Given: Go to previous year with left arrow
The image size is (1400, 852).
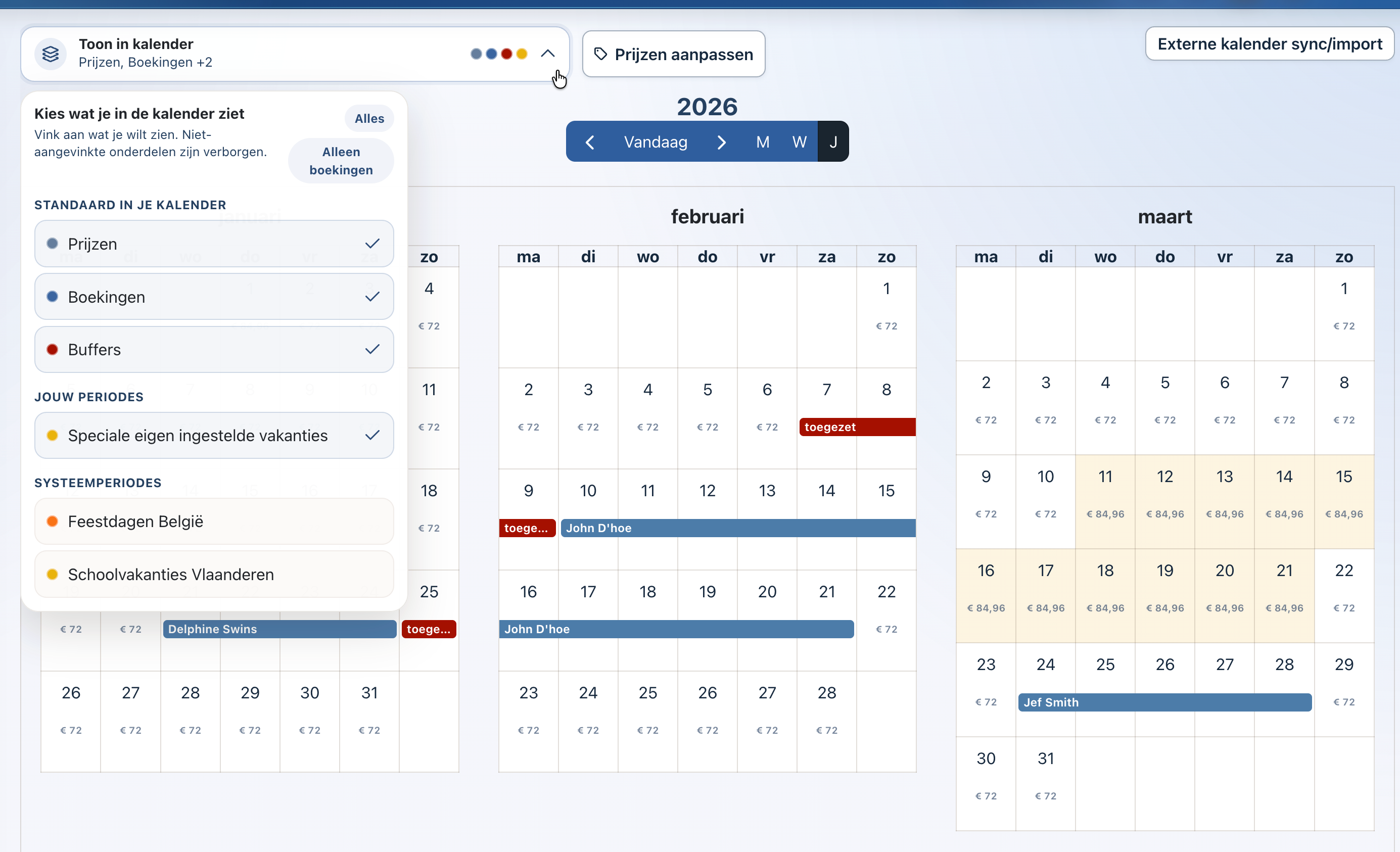Looking at the screenshot, I should click(590, 142).
